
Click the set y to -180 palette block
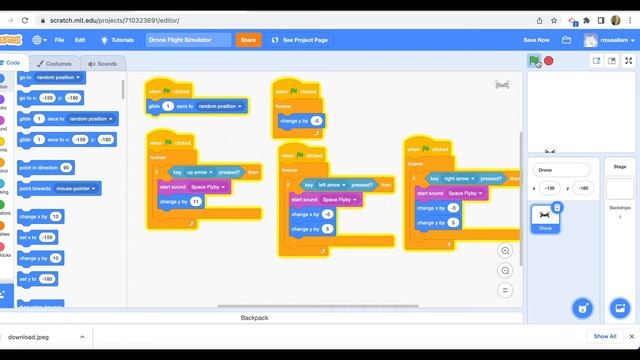38,279
